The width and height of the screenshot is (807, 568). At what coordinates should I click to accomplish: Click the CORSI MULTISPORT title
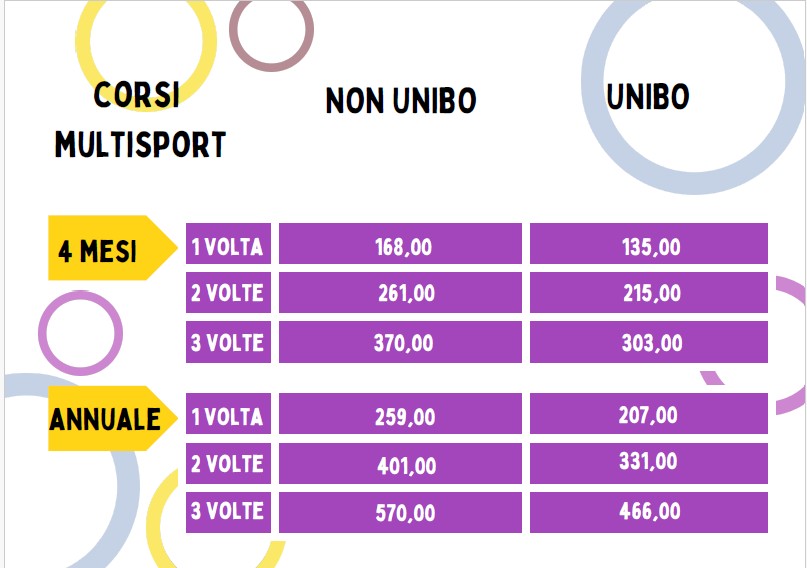coord(140,119)
